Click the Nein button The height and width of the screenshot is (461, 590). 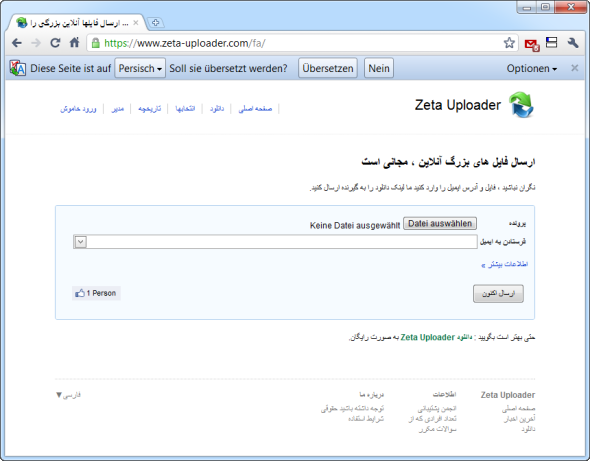pyautogui.click(x=379, y=68)
